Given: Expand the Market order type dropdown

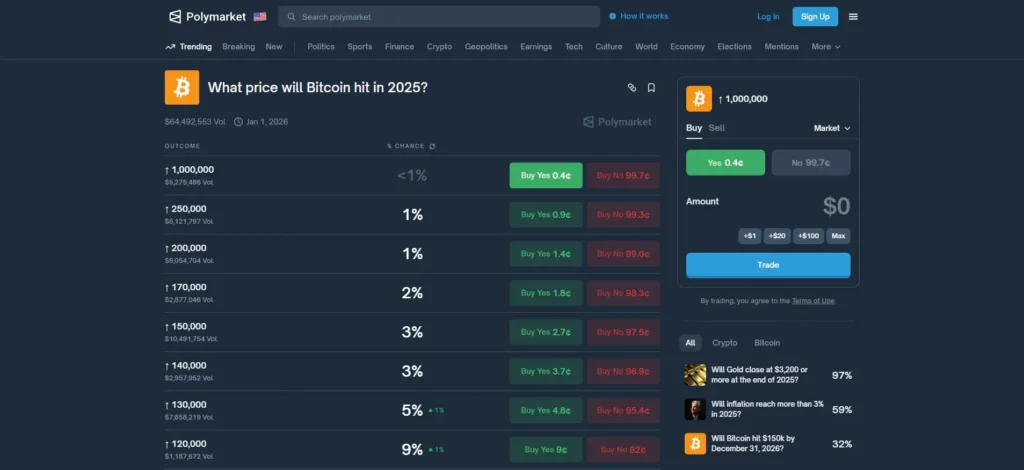Looking at the screenshot, I should [832, 128].
